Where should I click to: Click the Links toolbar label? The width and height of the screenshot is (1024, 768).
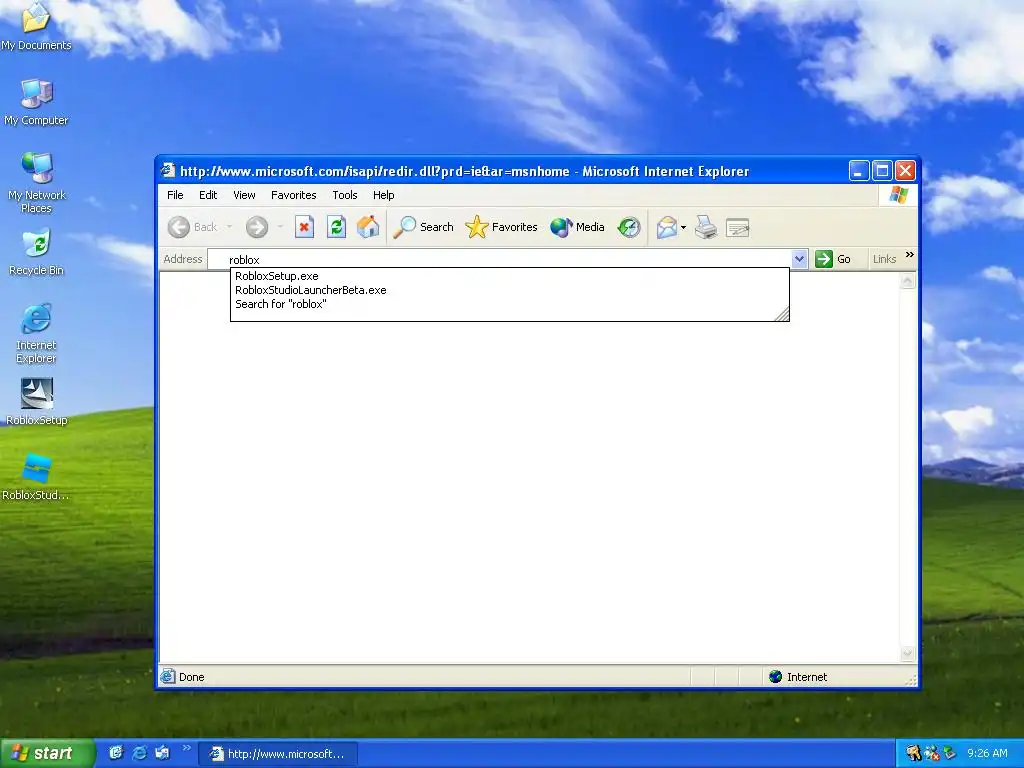[x=884, y=259]
